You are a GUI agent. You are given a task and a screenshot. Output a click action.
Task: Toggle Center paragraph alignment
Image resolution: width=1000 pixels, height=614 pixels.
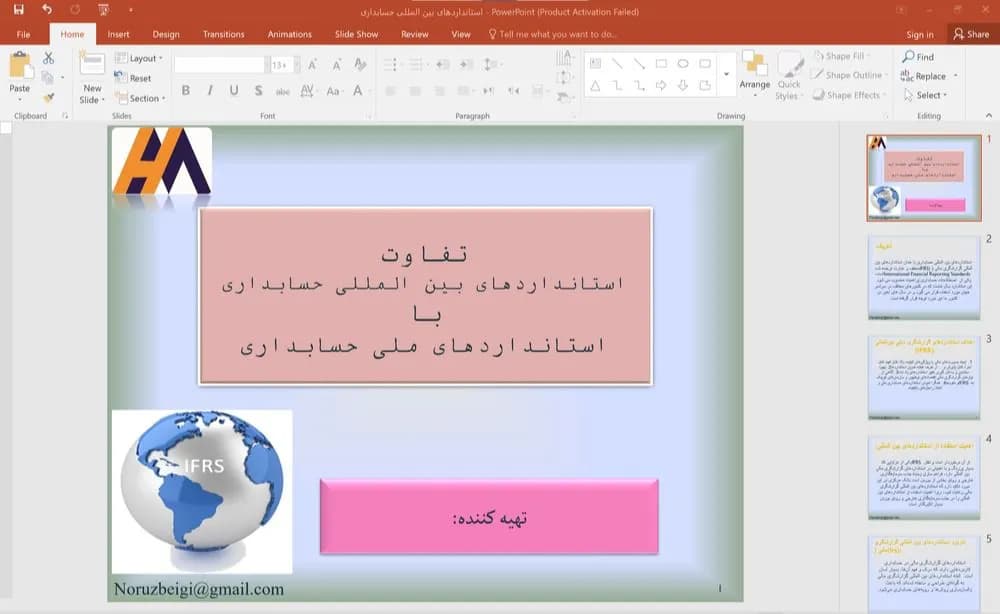pyautogui.click(x=415, y=91)
